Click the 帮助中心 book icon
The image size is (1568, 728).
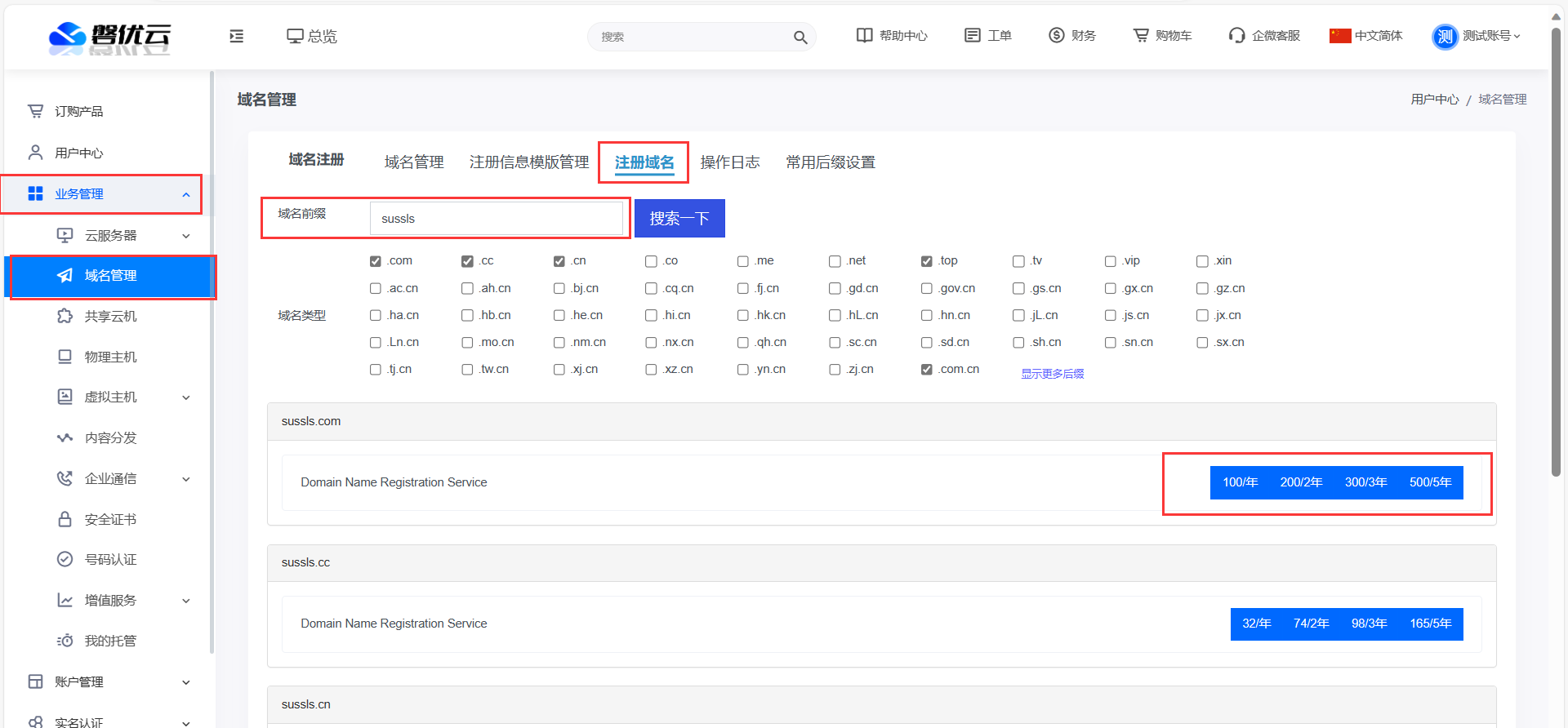pos(864,35)
